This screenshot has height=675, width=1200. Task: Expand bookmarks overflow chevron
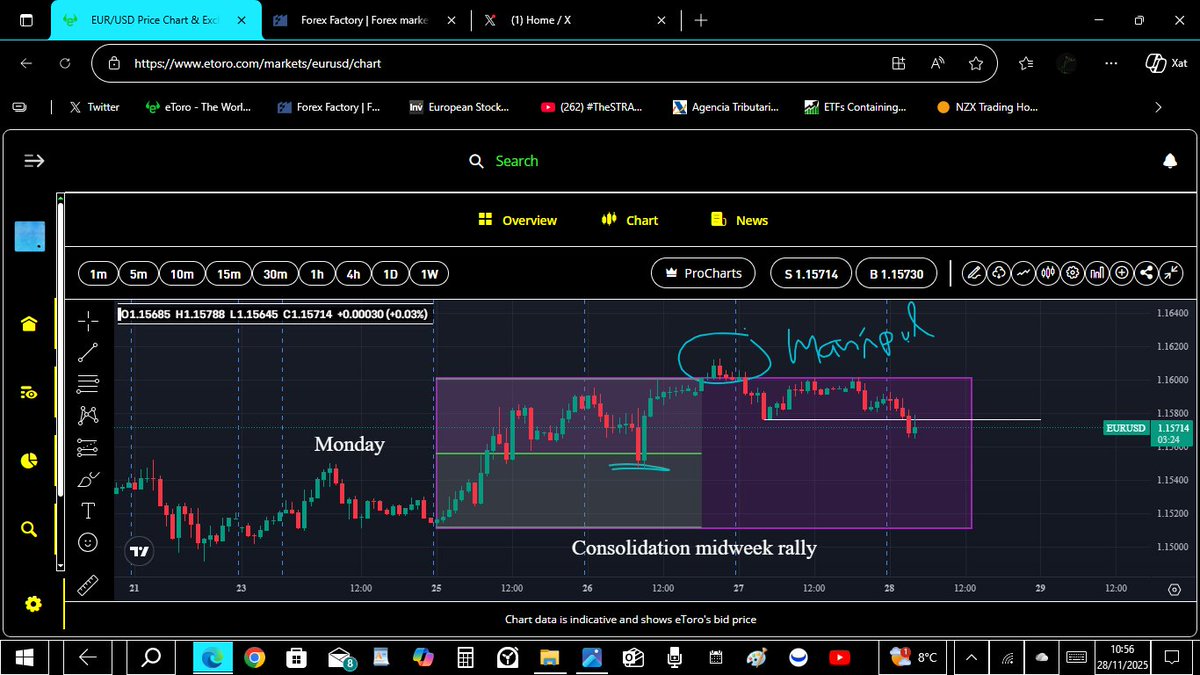point(1158,107)
